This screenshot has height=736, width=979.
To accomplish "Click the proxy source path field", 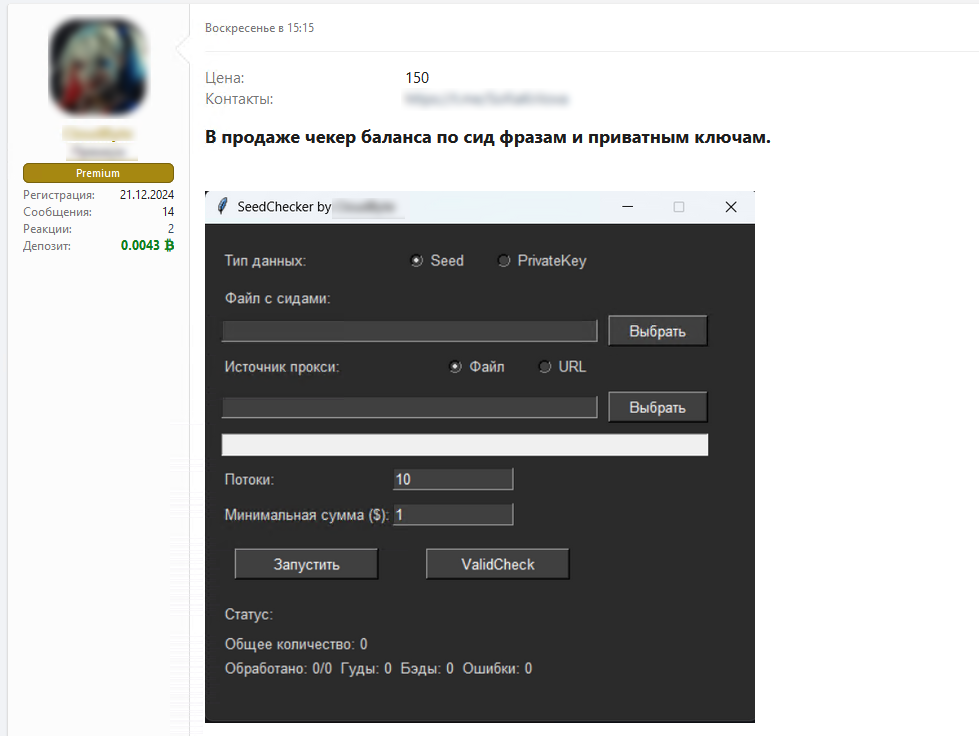I will click(x=409, y=407).
